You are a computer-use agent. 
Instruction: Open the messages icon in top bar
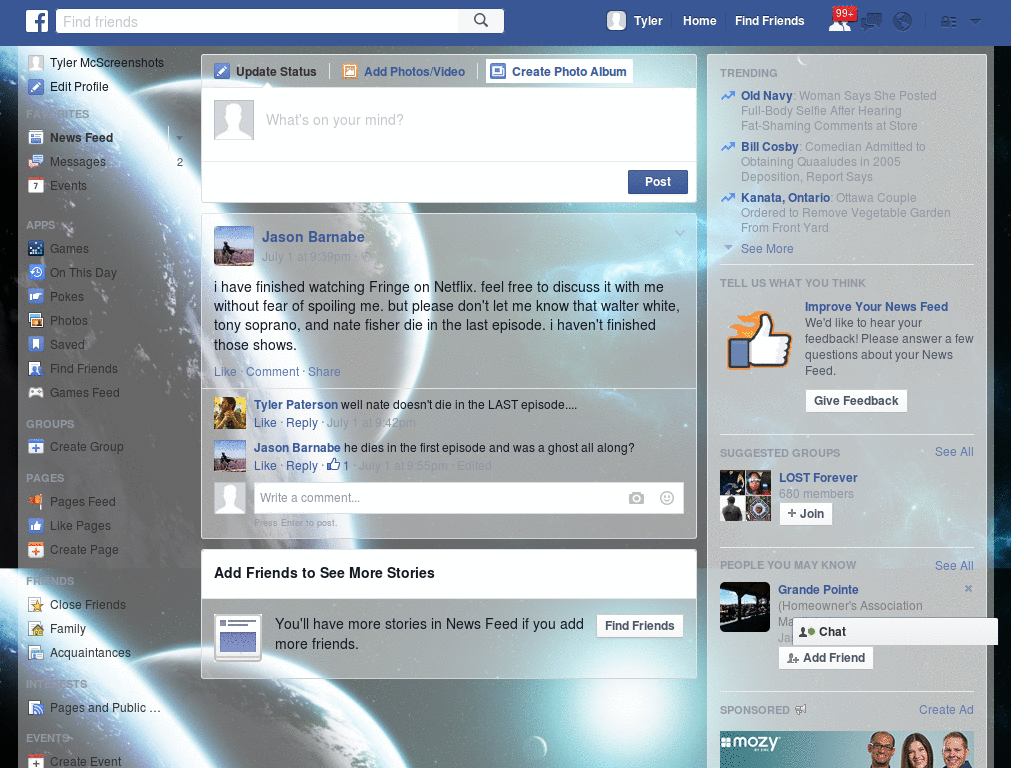click(871, 22)
